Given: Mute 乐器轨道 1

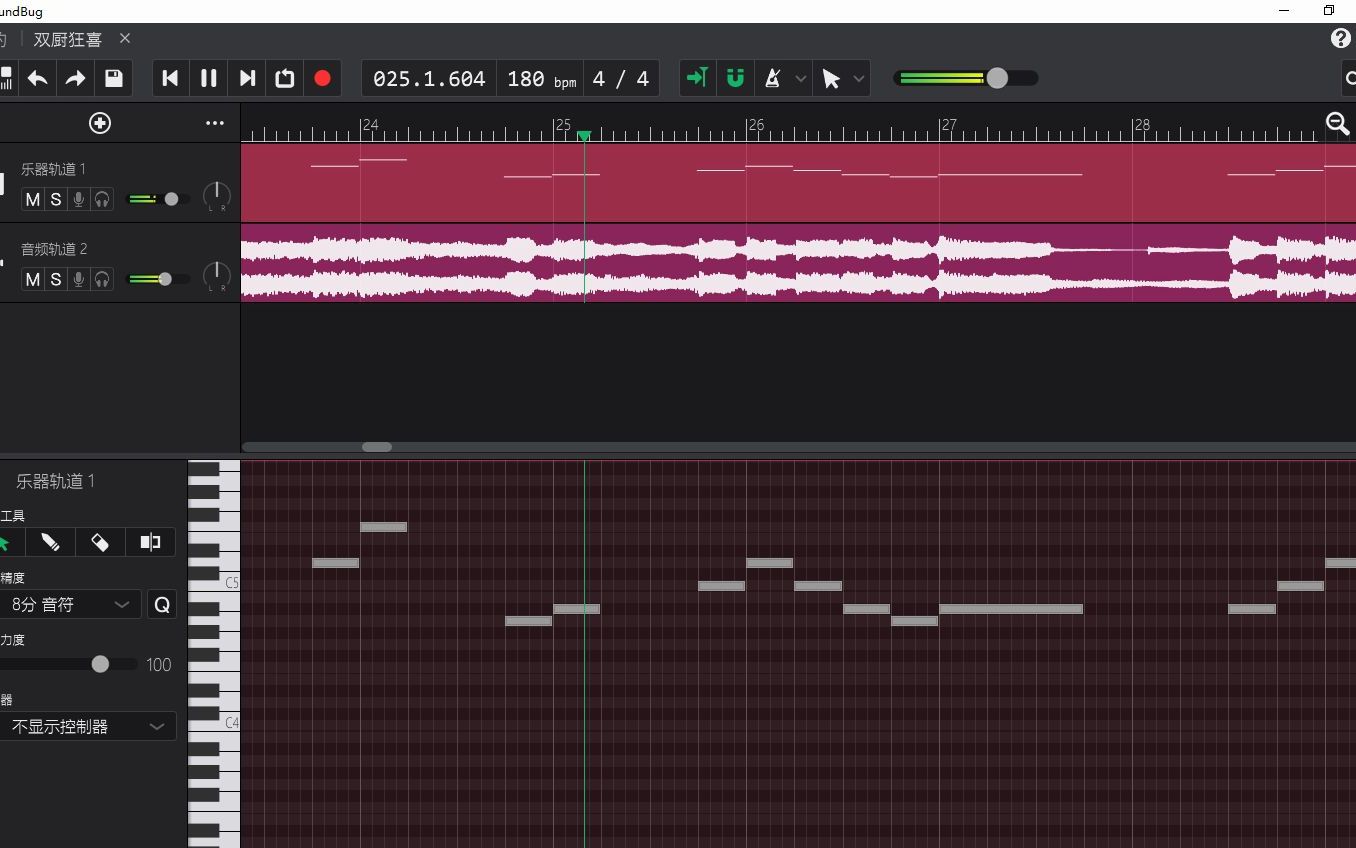Looking at the screenshot, I should pyautogui.click(x=33, y=199).
